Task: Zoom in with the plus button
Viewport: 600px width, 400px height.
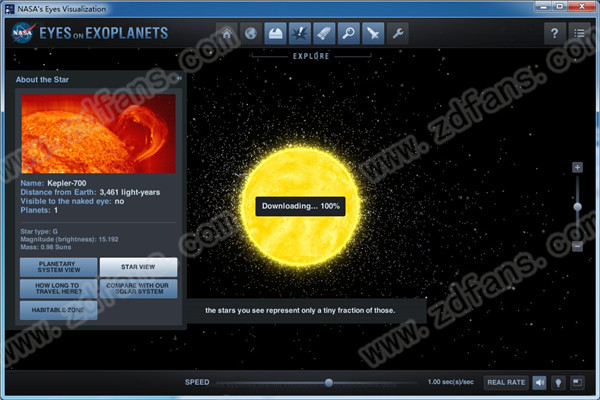Action: click(577, 167)
